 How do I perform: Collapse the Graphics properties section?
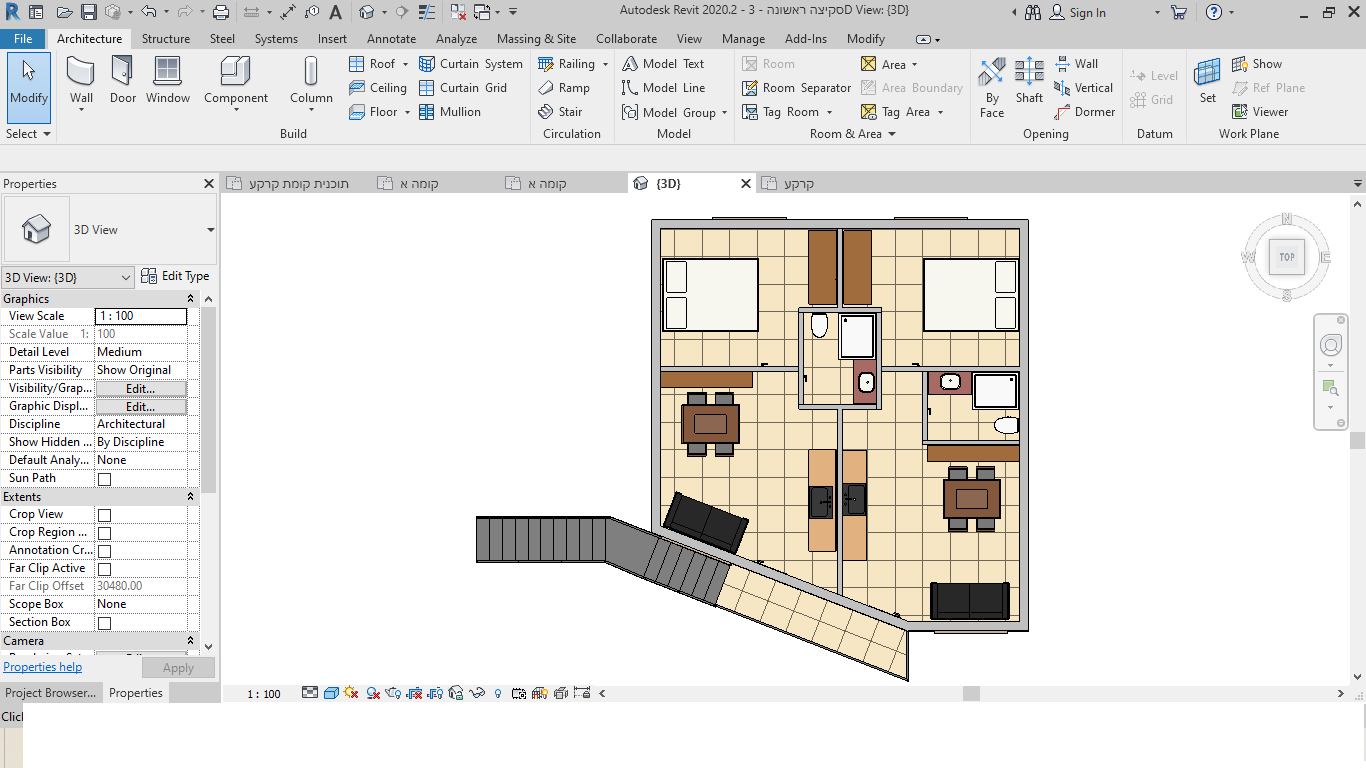190,299
